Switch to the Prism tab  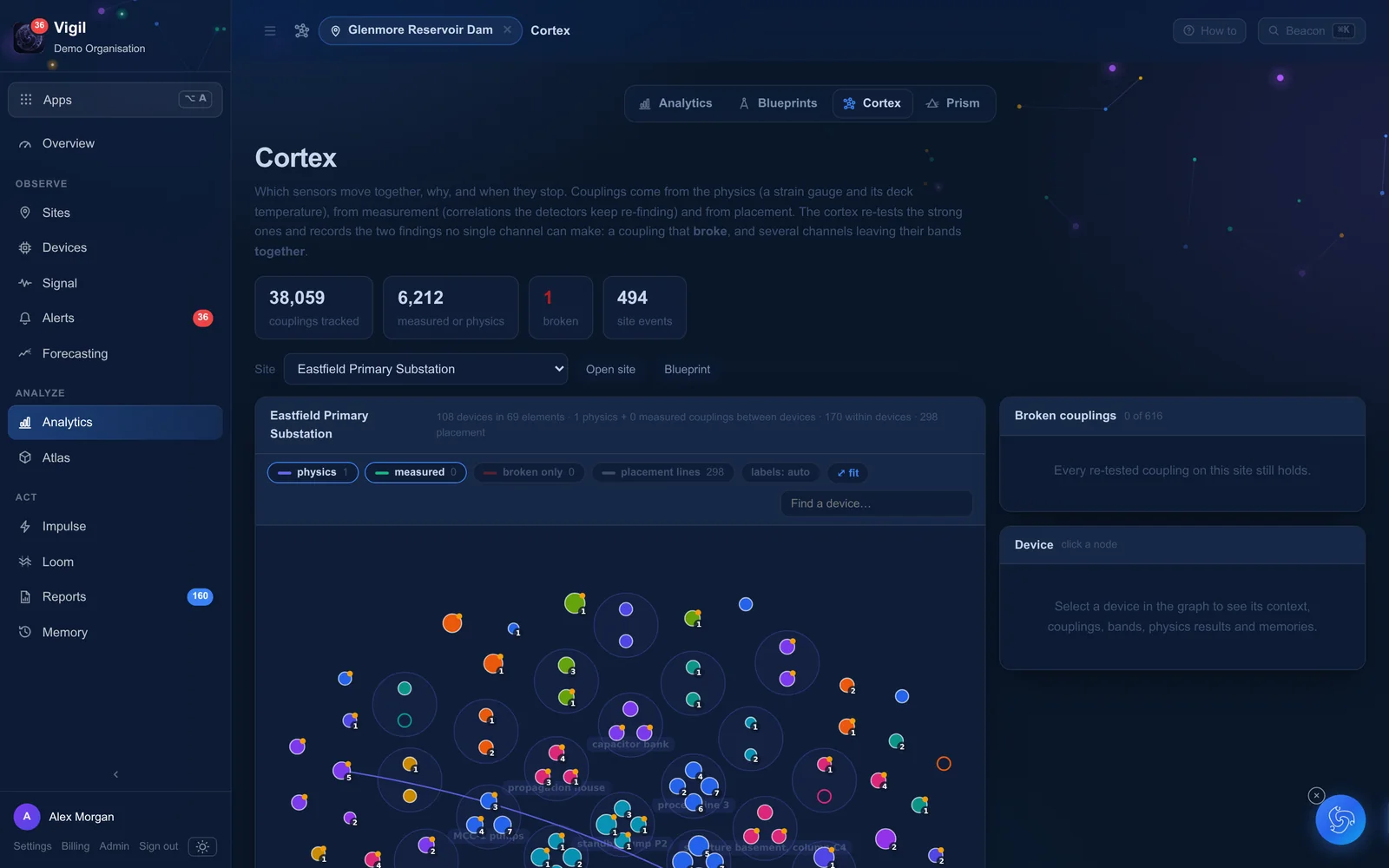coord(953,103)
